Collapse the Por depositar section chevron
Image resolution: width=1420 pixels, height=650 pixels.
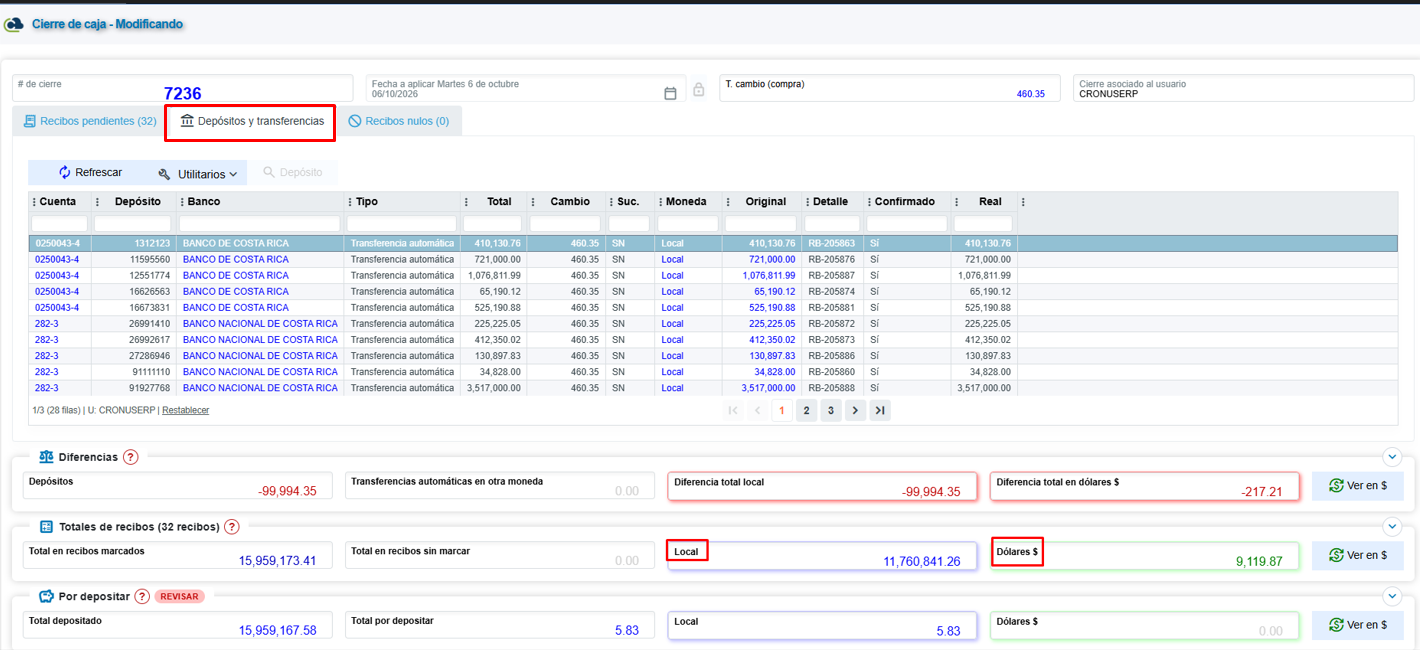1392,596
